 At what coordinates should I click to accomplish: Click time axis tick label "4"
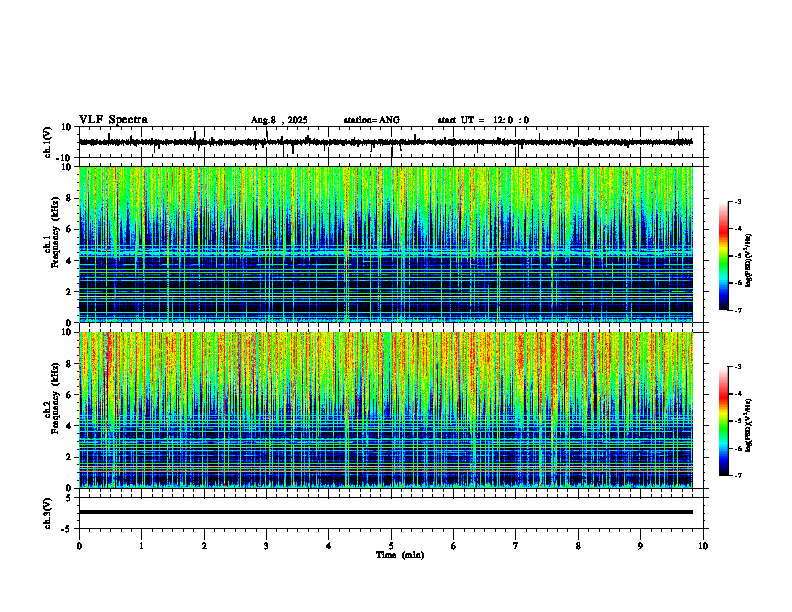[329, 546]
